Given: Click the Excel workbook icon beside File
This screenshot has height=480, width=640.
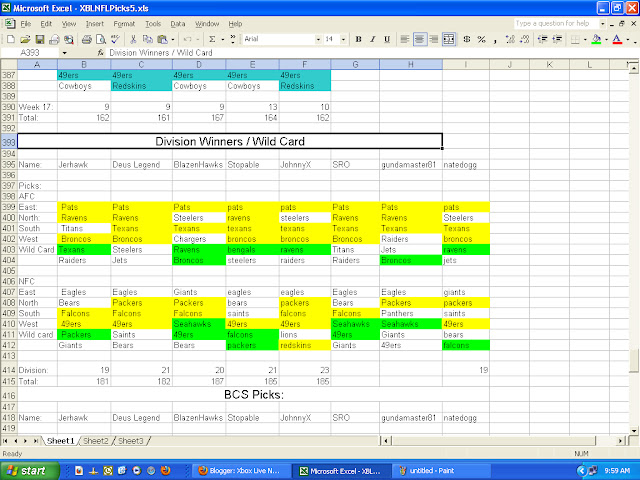Looking at the screenshot, I should (x=10, y=24).
